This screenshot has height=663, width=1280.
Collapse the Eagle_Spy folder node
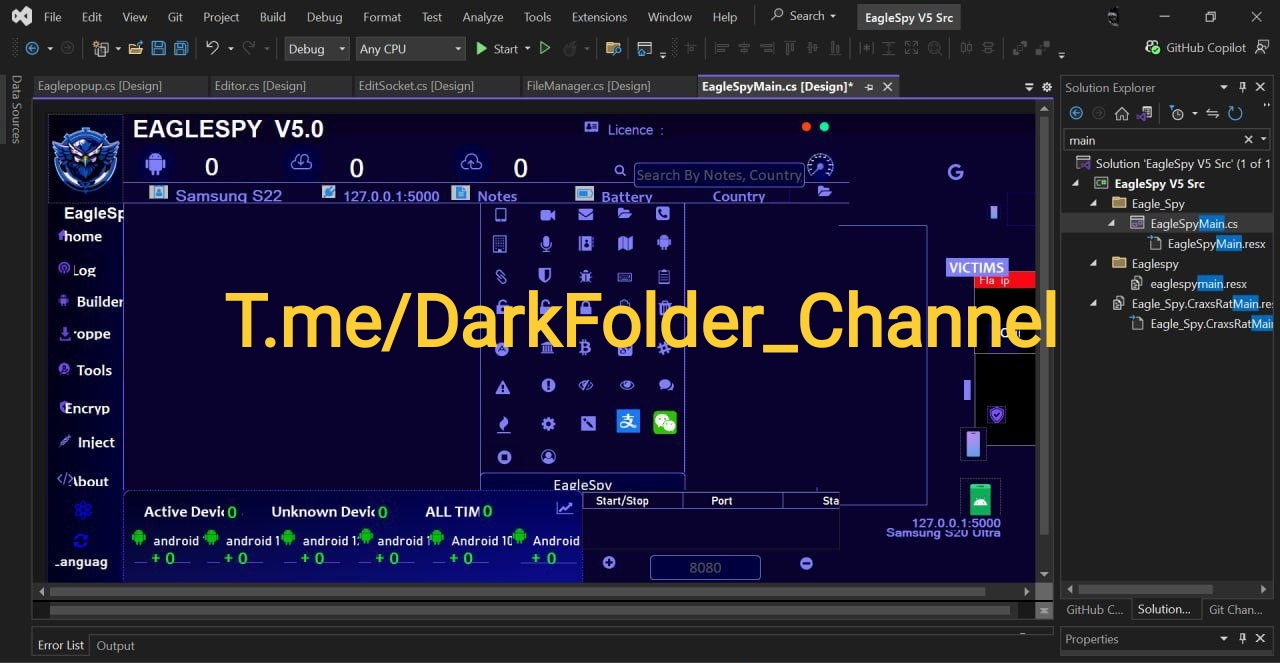1095,203
